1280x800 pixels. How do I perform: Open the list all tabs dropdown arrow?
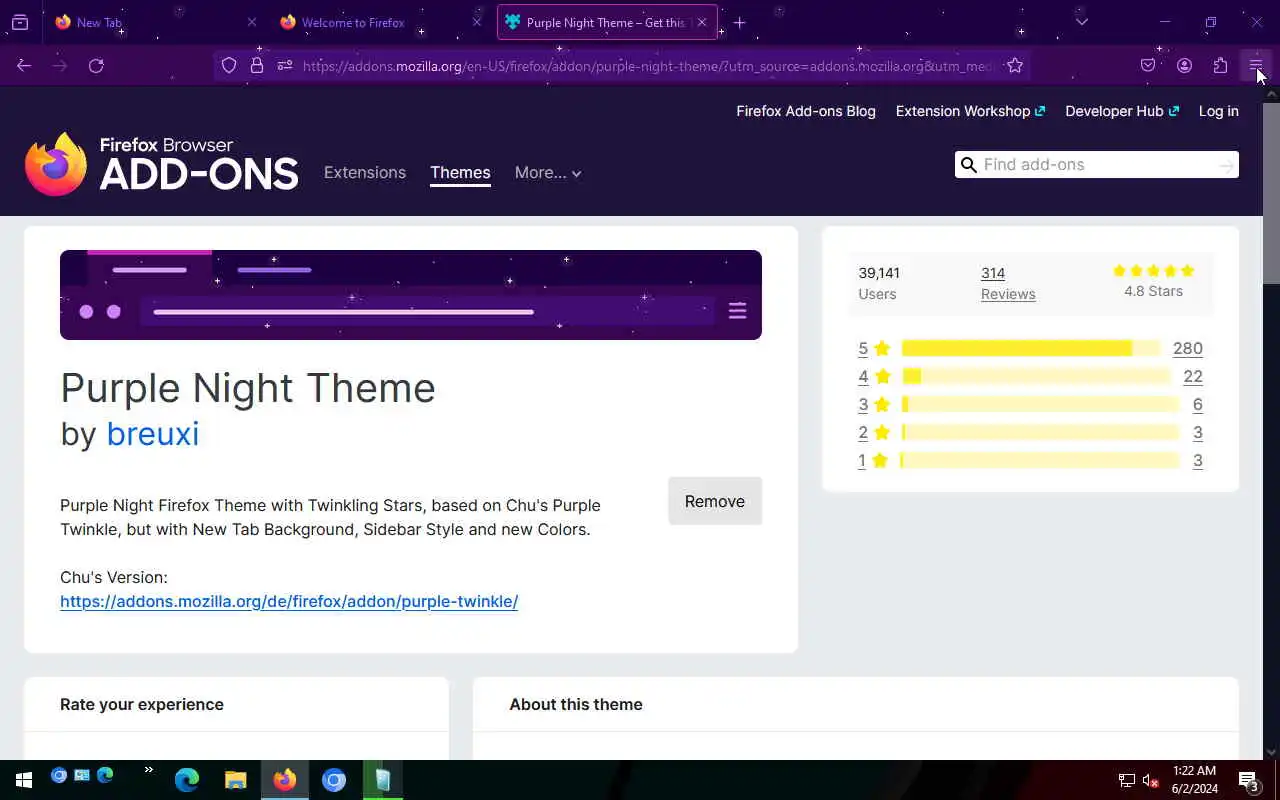(x=1081, y=22)
